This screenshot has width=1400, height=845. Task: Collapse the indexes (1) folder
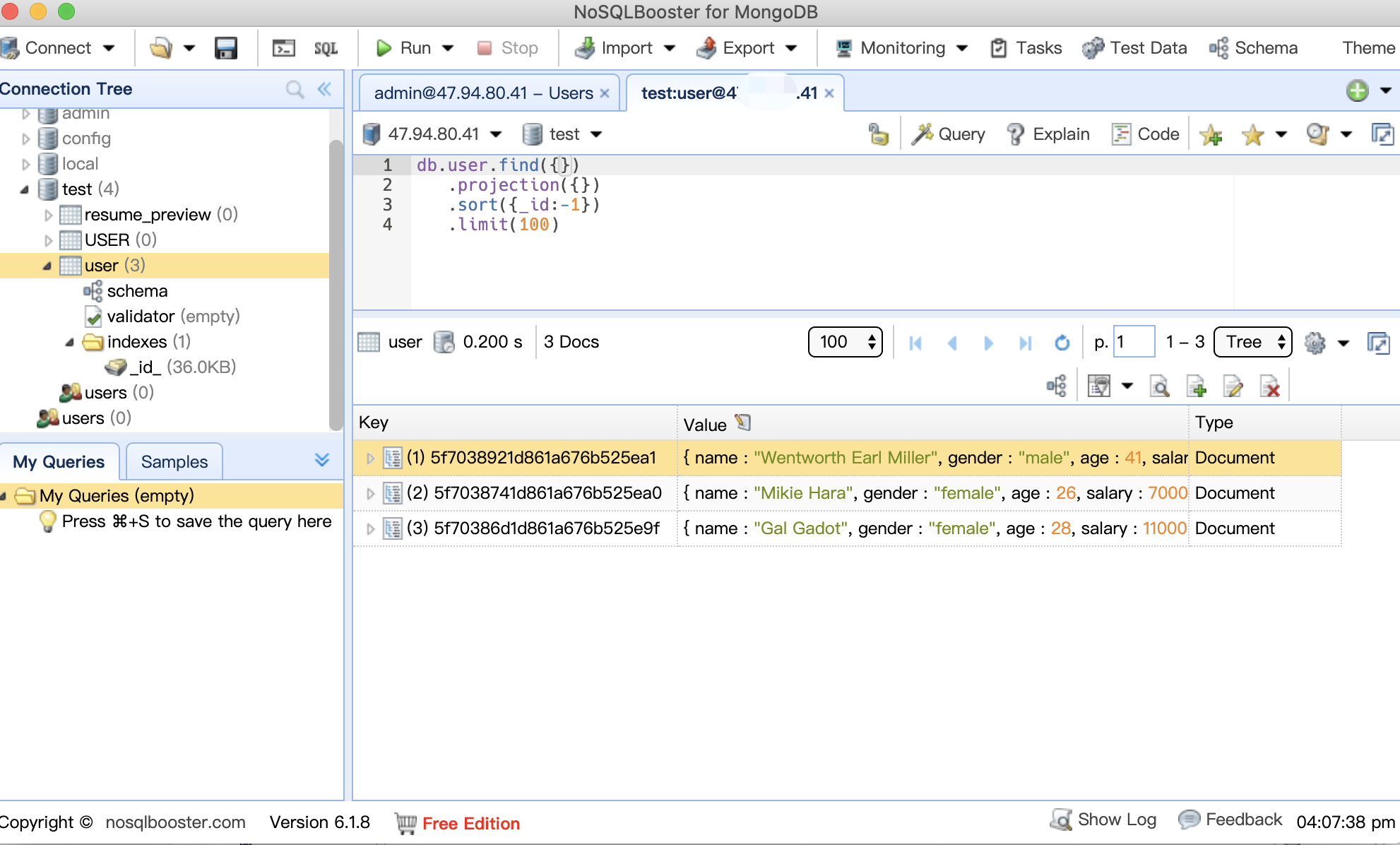click(70, 342)
